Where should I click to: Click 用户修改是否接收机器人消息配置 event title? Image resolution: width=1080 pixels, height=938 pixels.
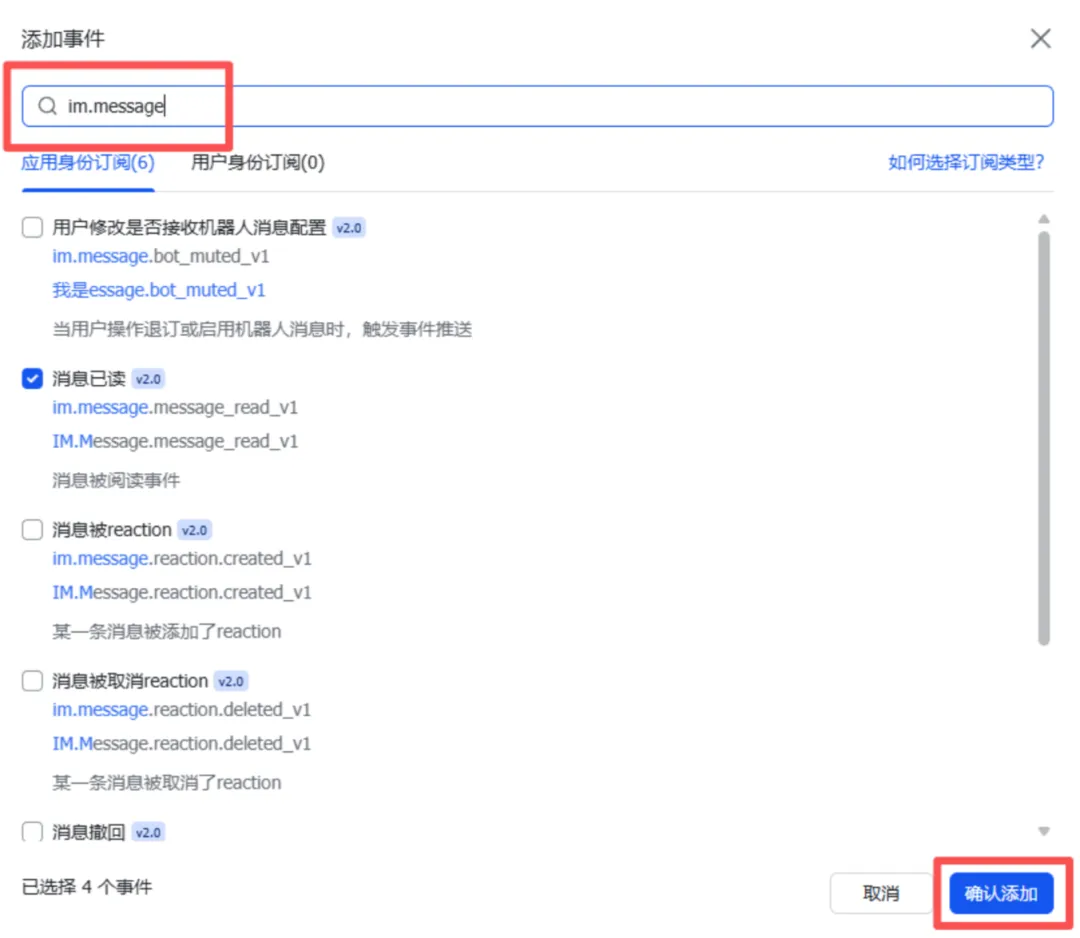[189, 227]
